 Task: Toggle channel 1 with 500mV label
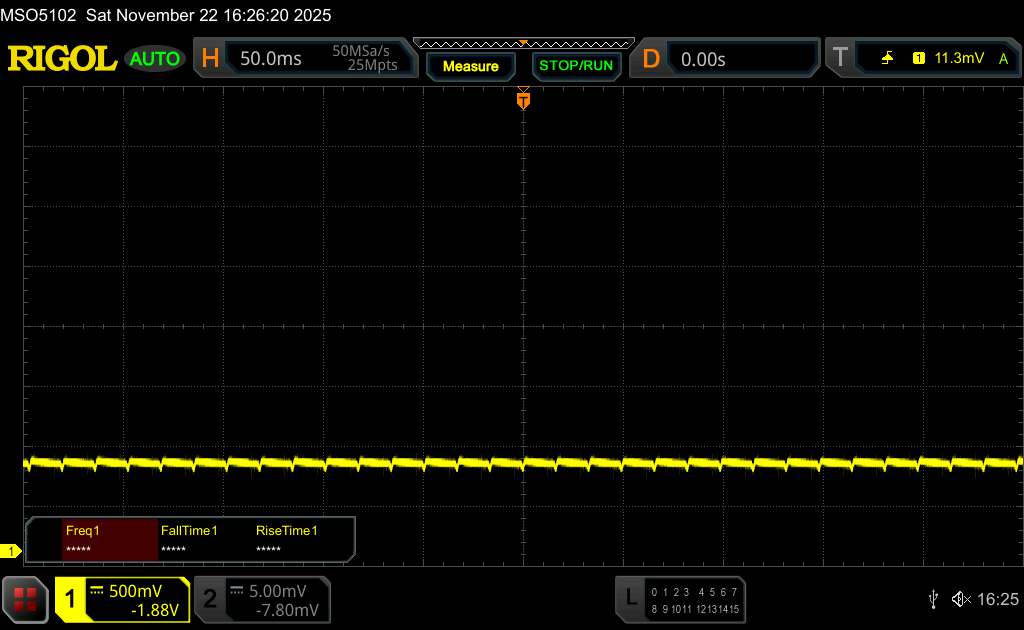tap(122, 599)
